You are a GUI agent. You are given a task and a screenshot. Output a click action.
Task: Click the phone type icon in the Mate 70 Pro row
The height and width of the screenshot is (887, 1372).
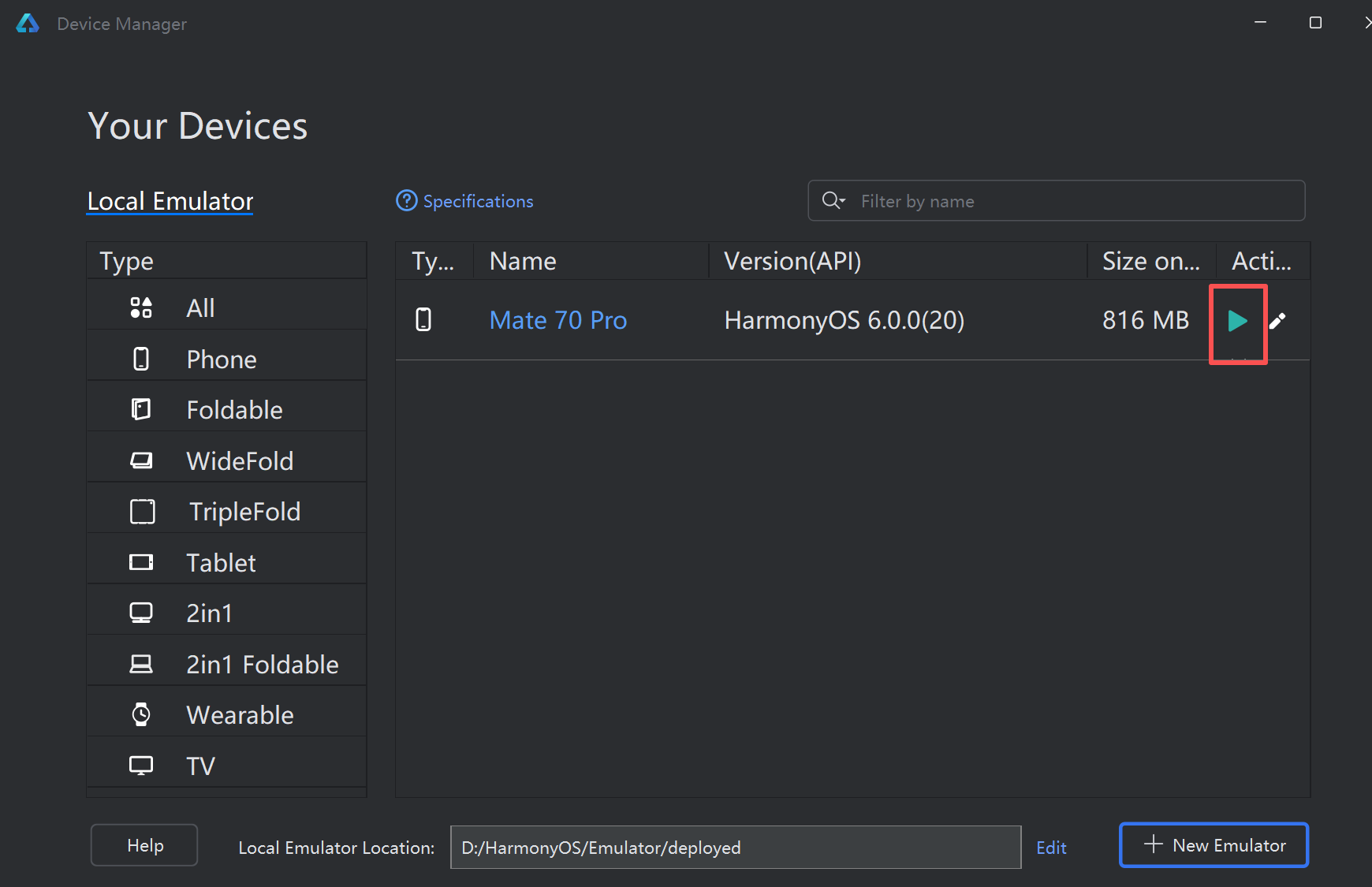[423, 319]
